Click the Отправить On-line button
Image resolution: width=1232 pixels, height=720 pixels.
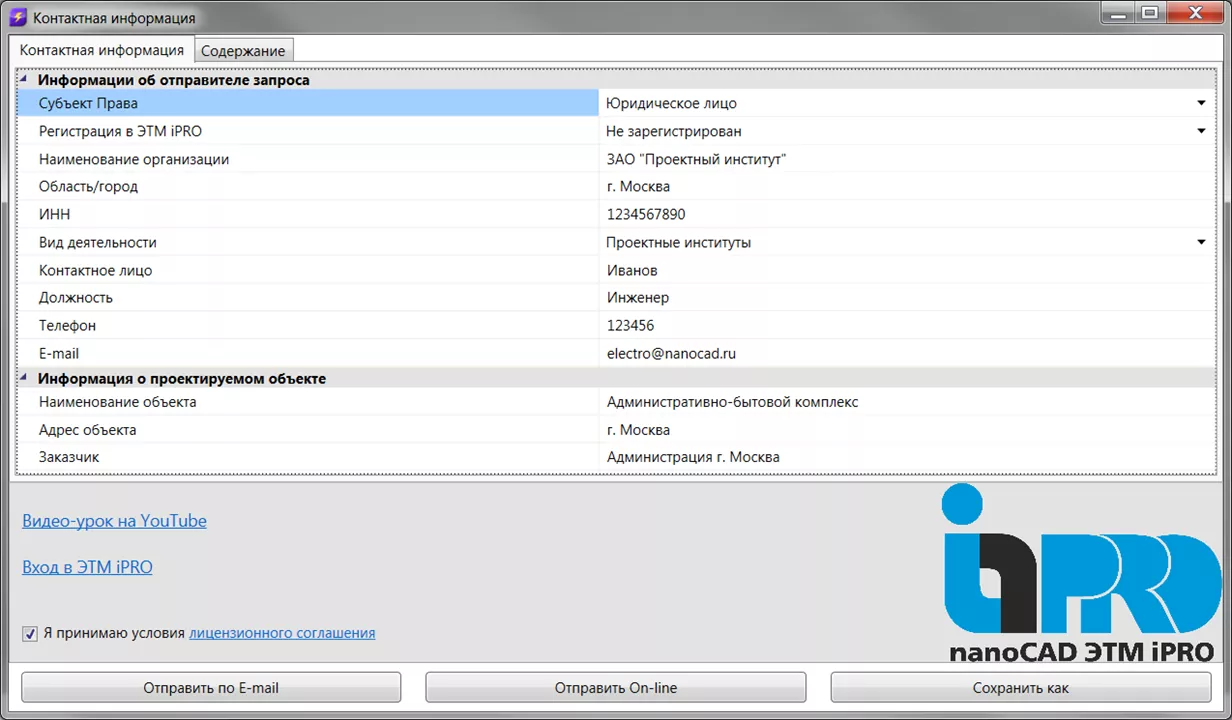[x=615, y=688]
